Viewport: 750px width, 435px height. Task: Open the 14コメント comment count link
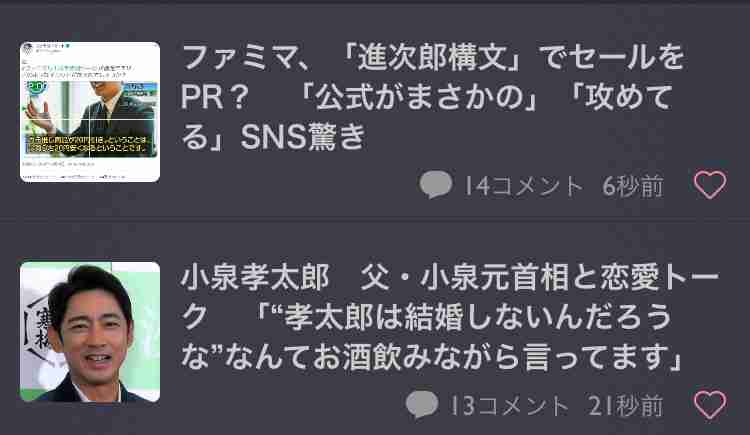(x=524, y=186)
